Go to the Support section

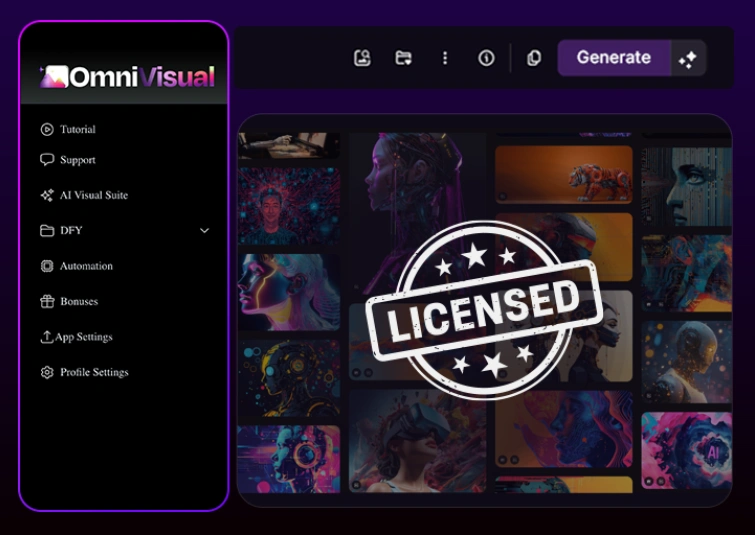click(78, 160)
